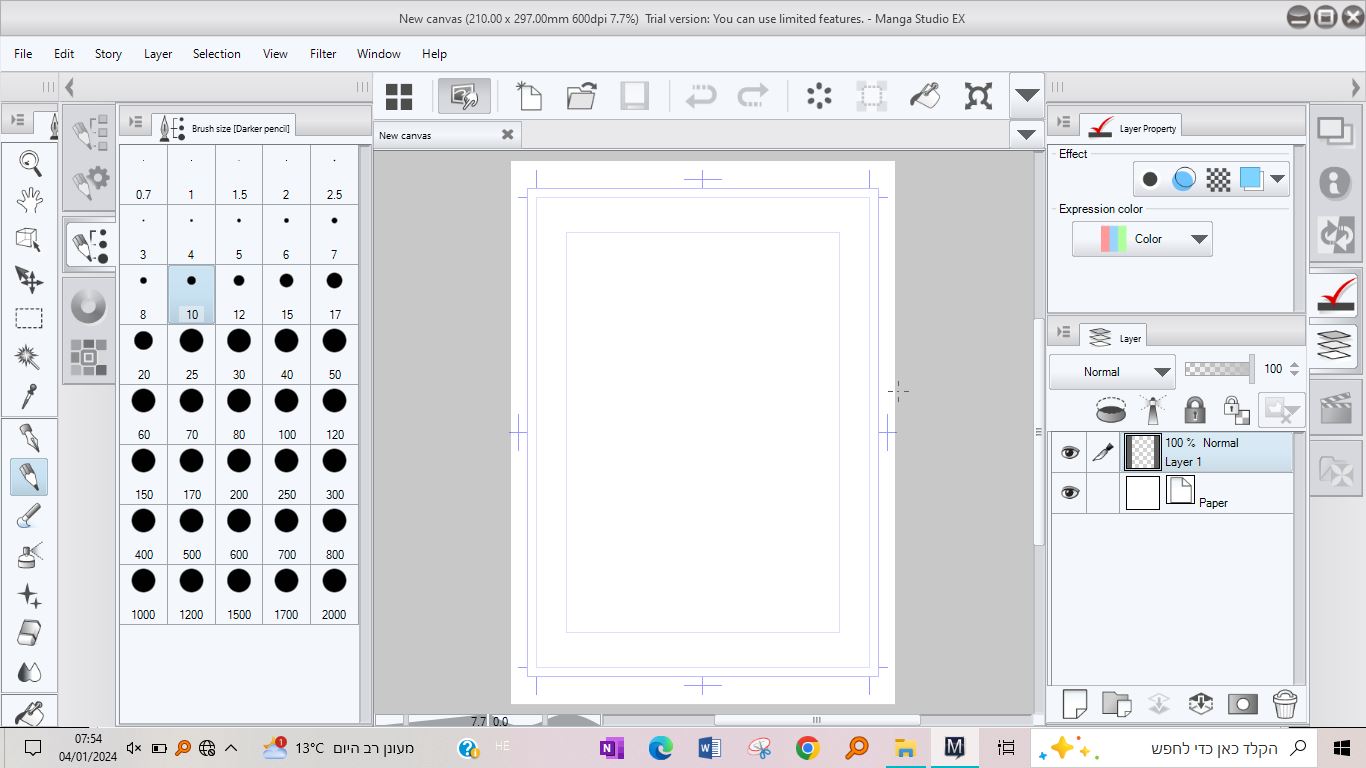Open the Normal blending mode dropdown
1366x768 pixels.
[x=1112, y=372]
